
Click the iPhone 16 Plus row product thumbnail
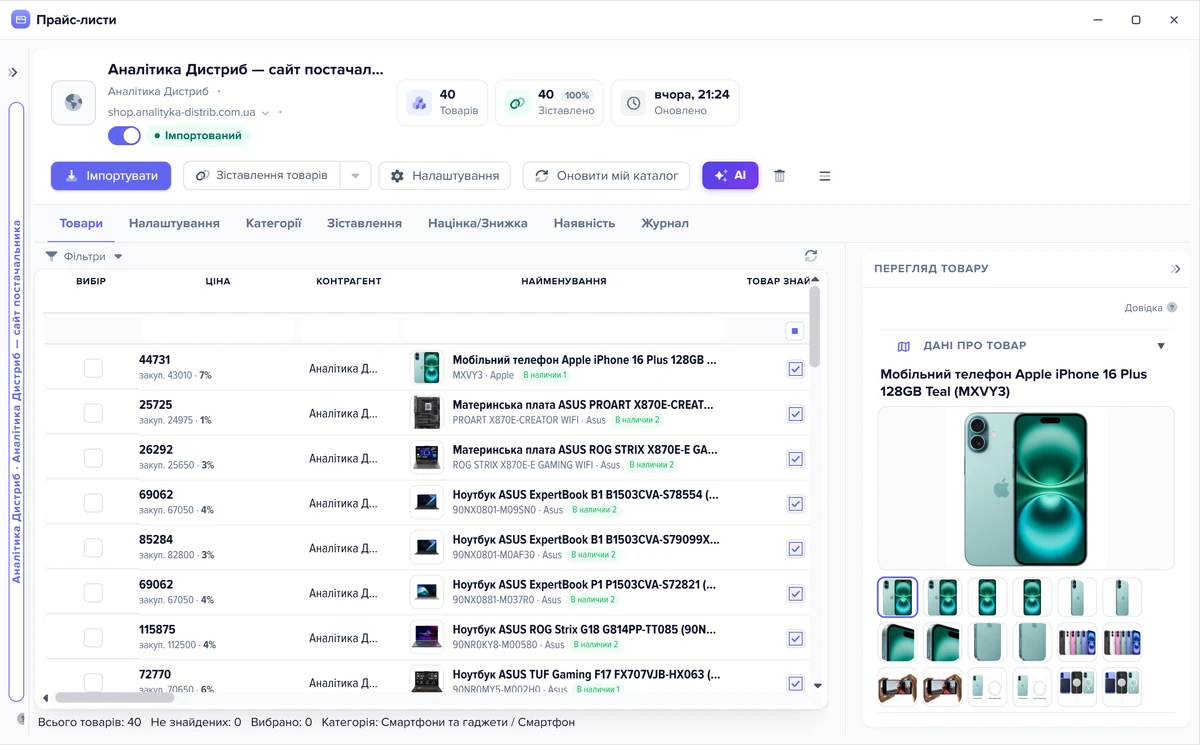427,368
